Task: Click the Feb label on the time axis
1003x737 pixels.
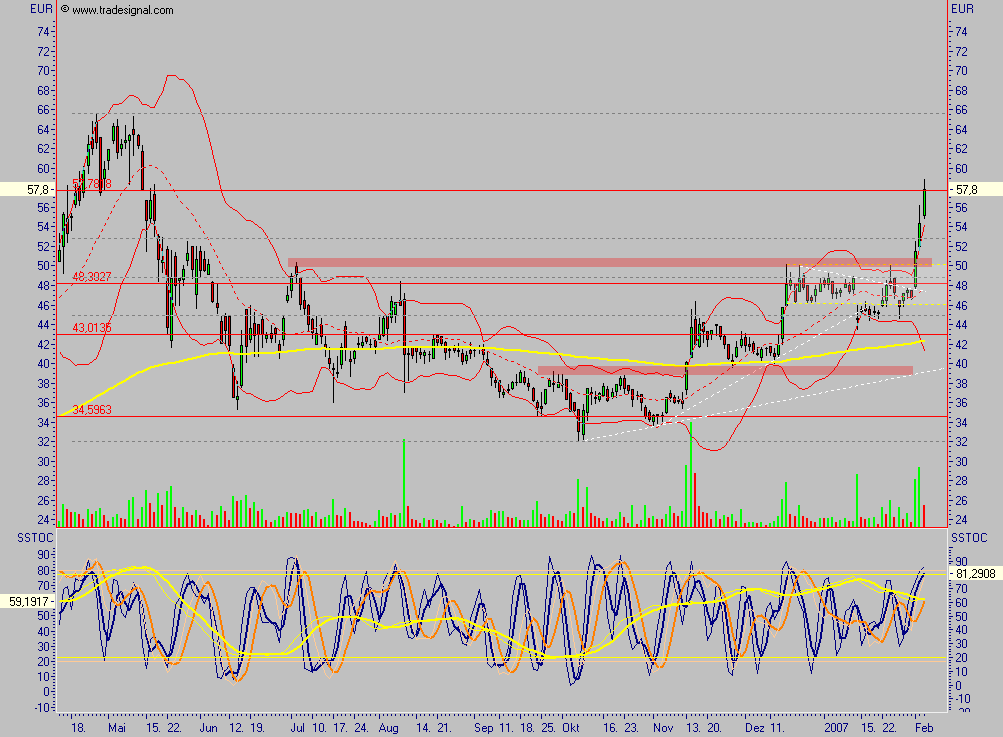Action: coord(925,729)
